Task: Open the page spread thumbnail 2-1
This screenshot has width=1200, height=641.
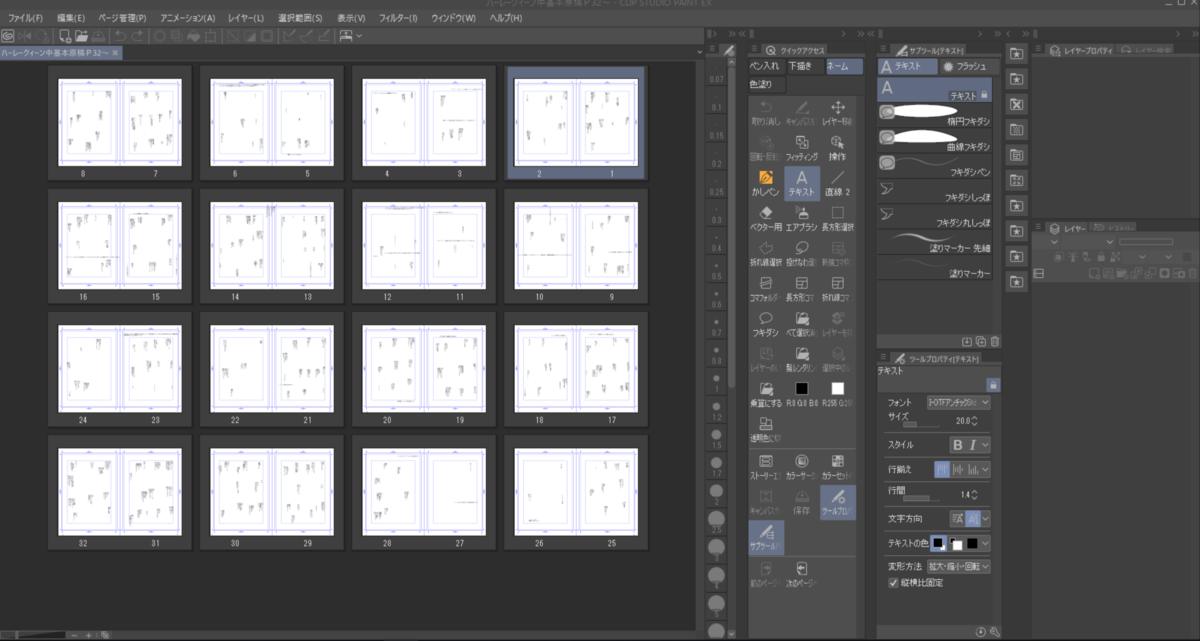Action: point(574,124)
